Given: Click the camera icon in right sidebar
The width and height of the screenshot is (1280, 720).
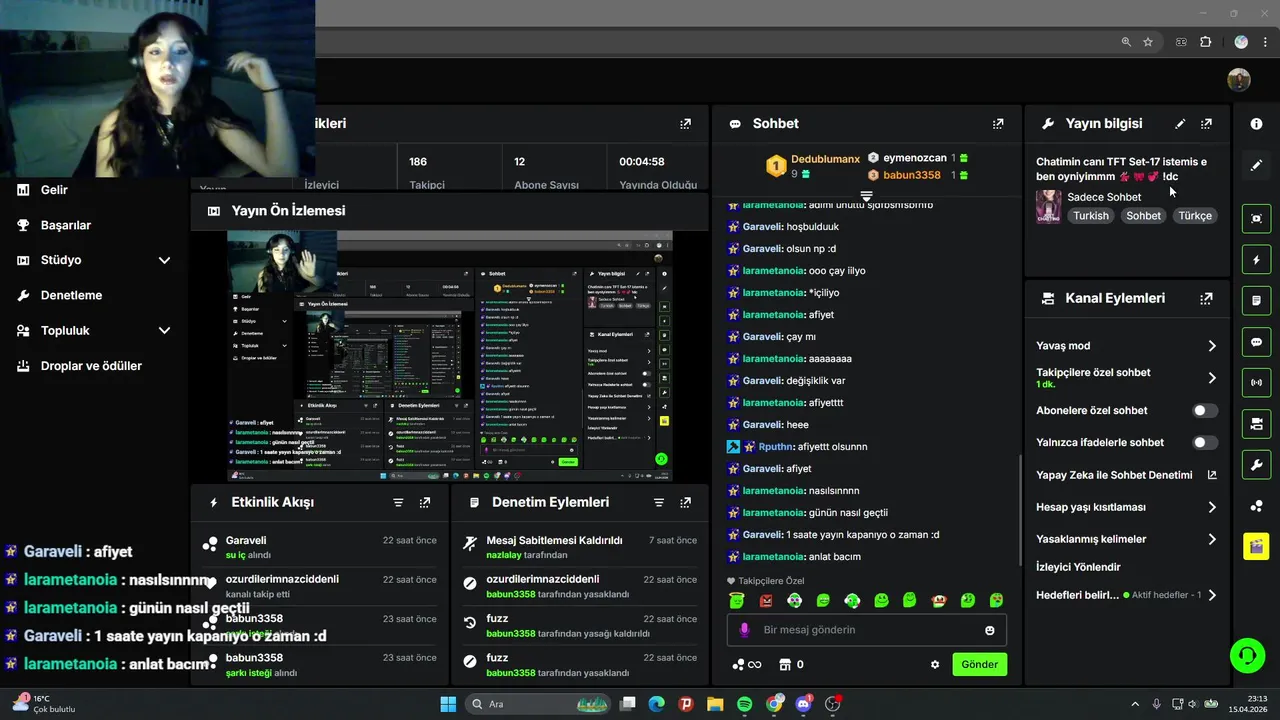Looking at the screenshot, I should pyautogui.click(x=1256, y=424).
